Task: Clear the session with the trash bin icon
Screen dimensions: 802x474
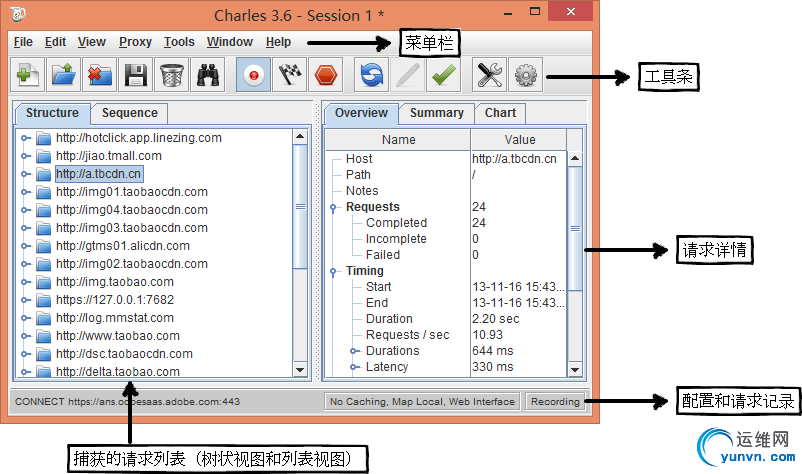Action: (x=171, y=75)
